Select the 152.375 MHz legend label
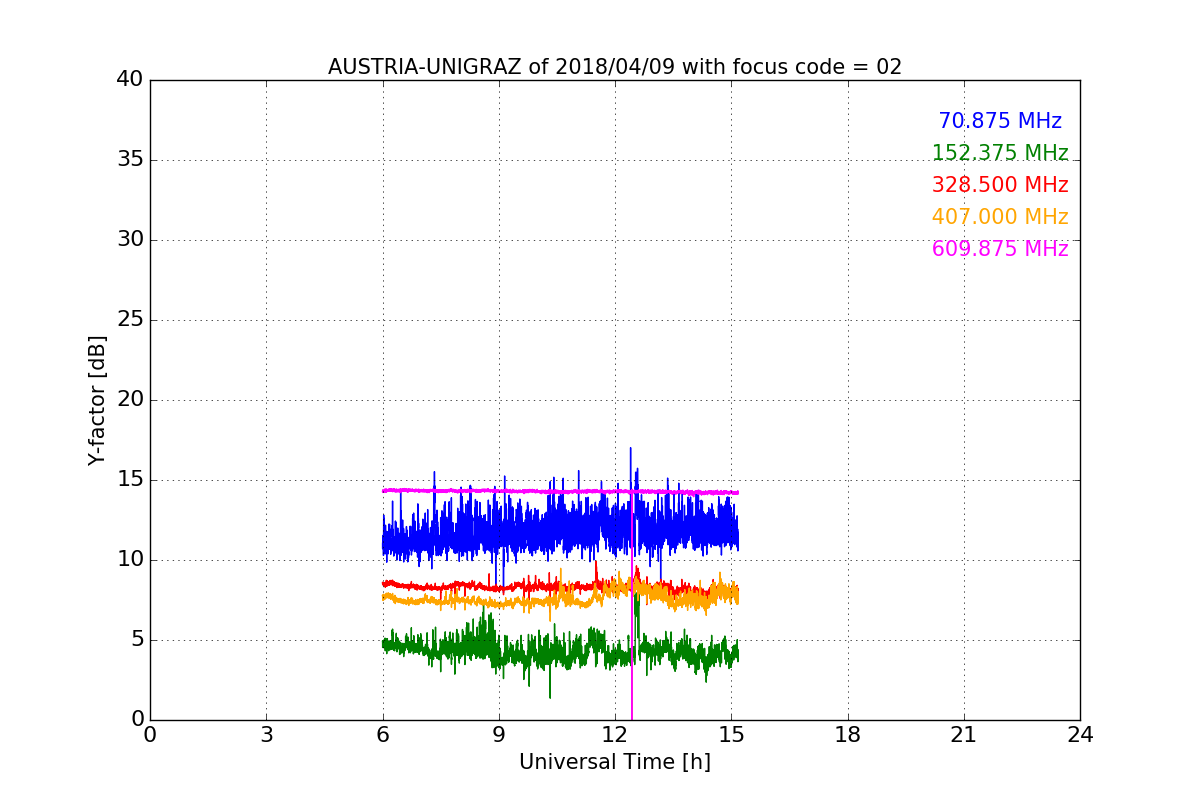1200x800 pixels. pyautogui.click(x=1000, y=153)
